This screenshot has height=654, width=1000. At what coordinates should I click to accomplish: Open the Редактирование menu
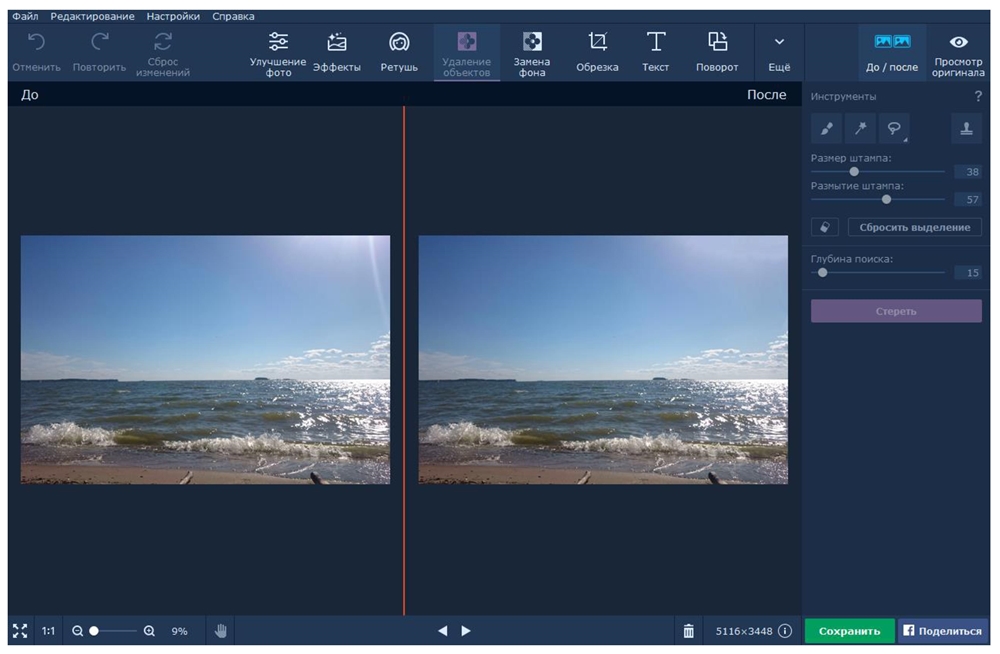tap(92, 17)
